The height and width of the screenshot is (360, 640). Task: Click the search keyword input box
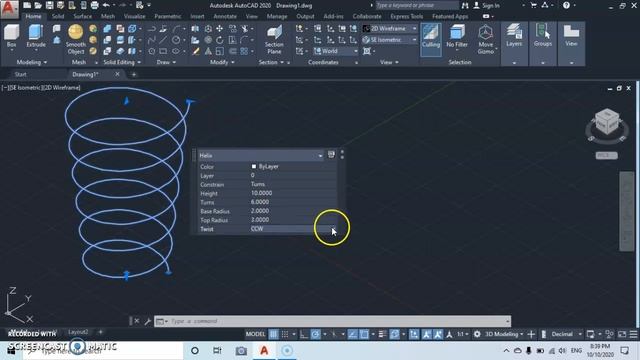(417, 5)
